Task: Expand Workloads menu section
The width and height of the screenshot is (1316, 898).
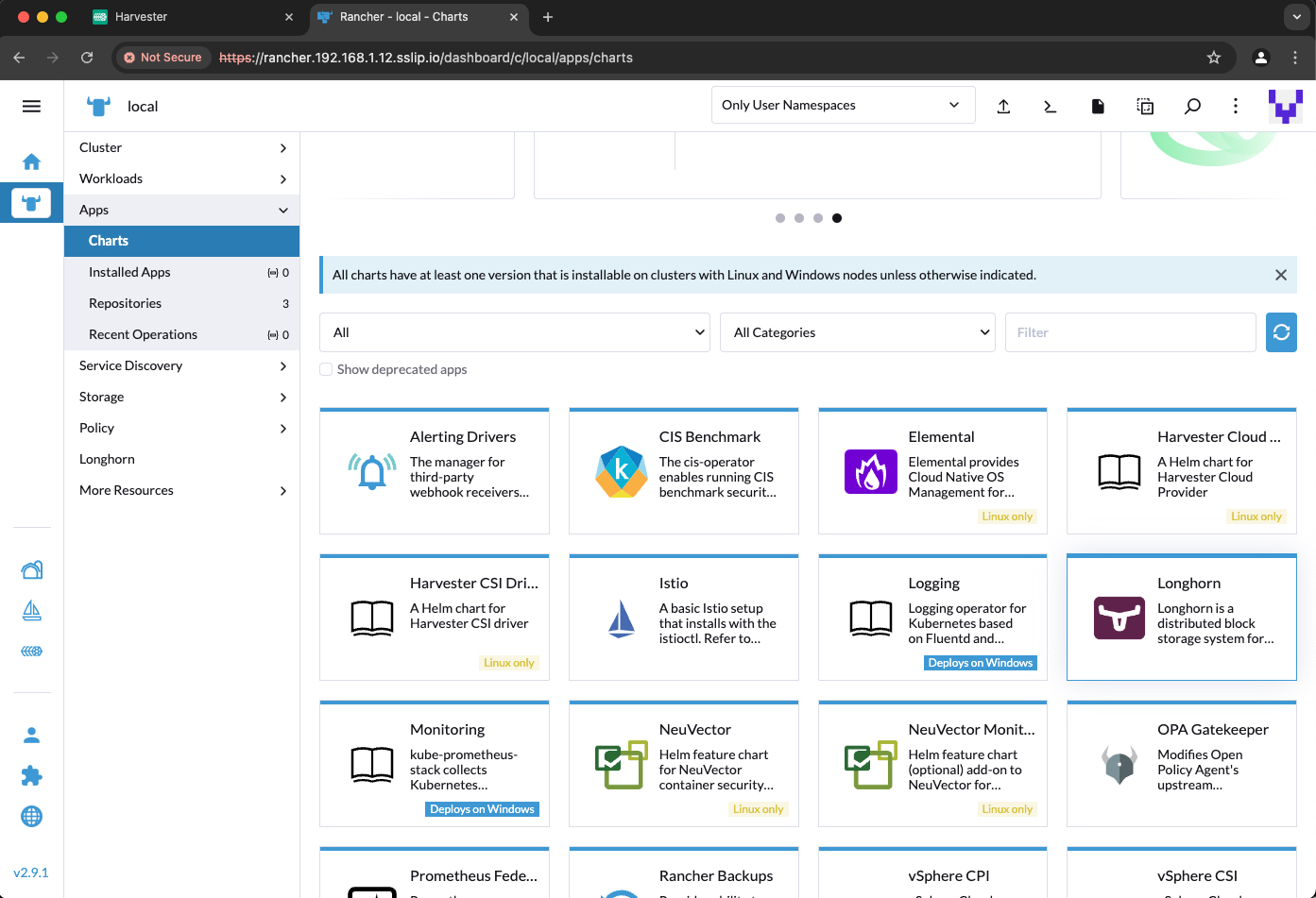Action: point(182,178)
